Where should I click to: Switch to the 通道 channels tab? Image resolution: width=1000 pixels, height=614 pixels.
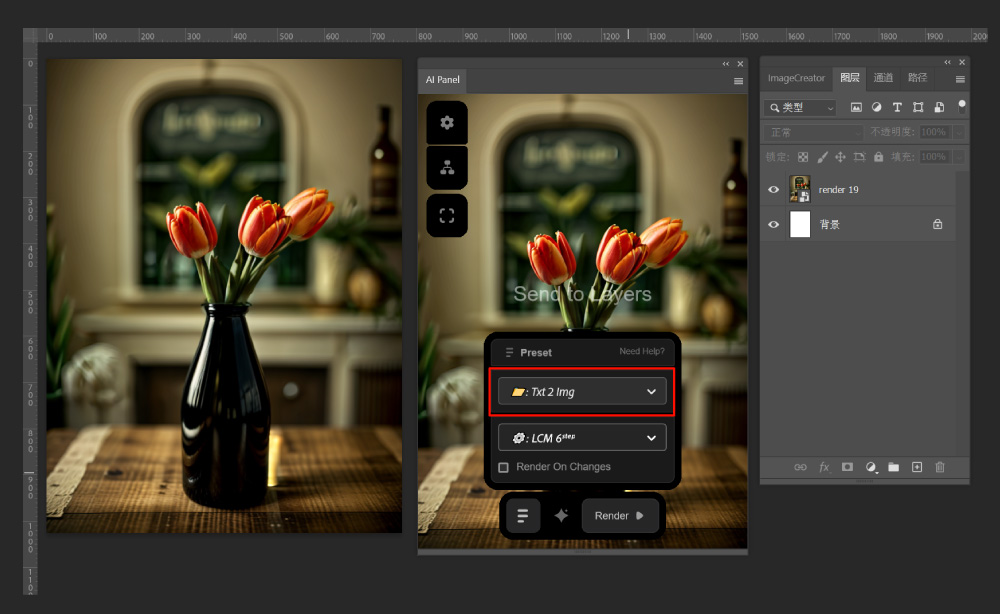(883, 78)
